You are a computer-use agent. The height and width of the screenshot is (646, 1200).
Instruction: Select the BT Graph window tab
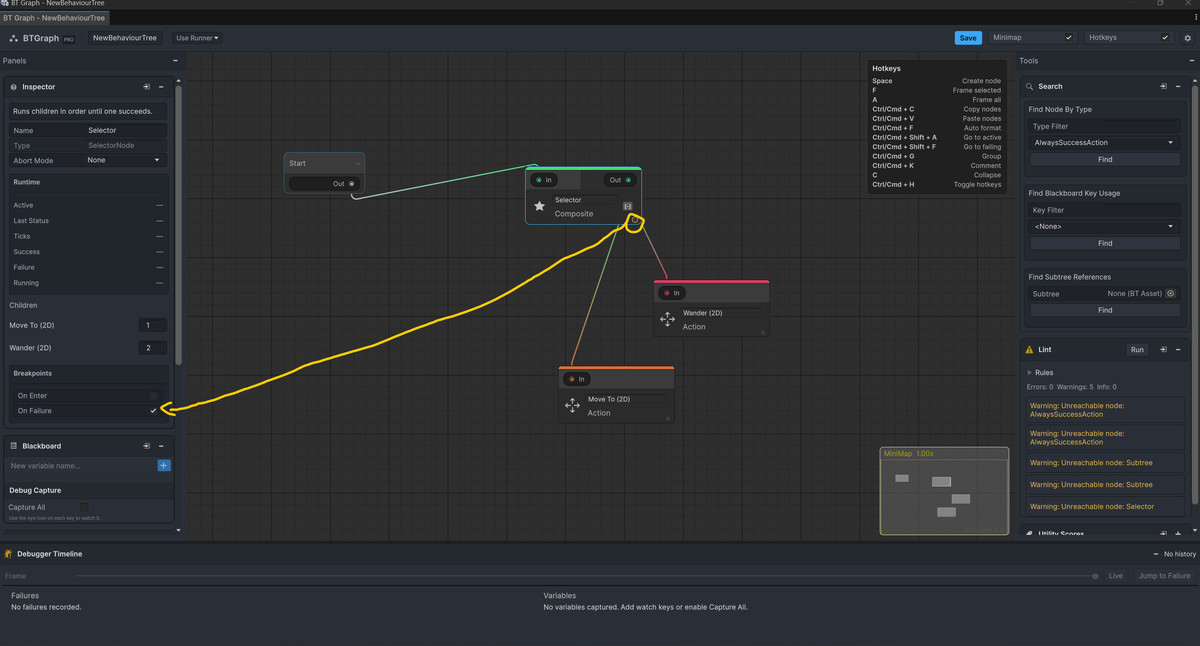click(x=56, y=18)
